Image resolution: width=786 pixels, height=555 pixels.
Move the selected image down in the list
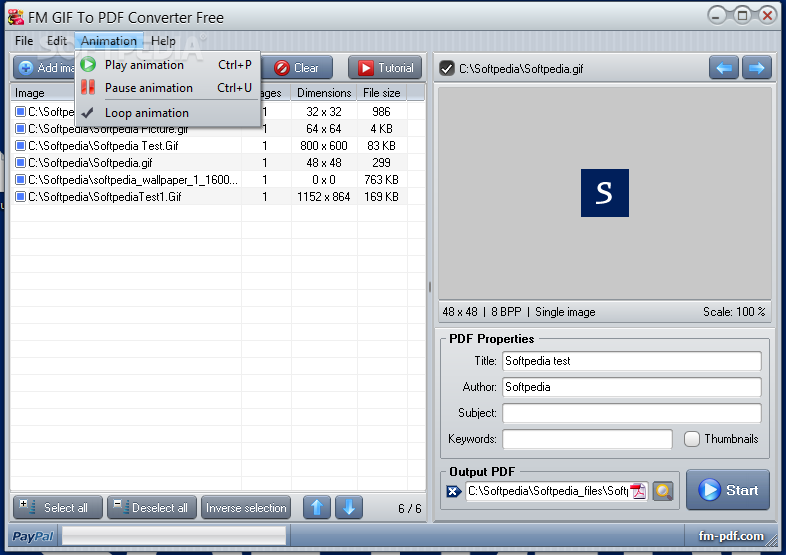(349, 507)
